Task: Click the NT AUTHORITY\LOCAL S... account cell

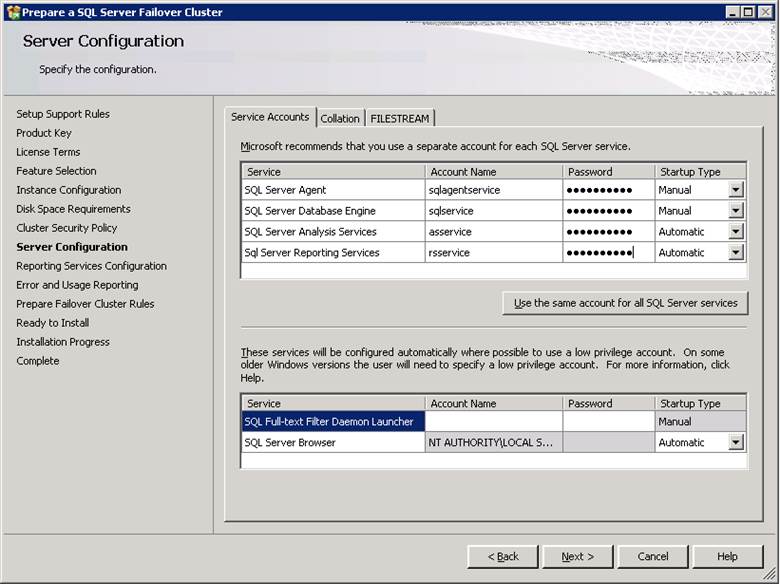Action: [x=493, y=442]
